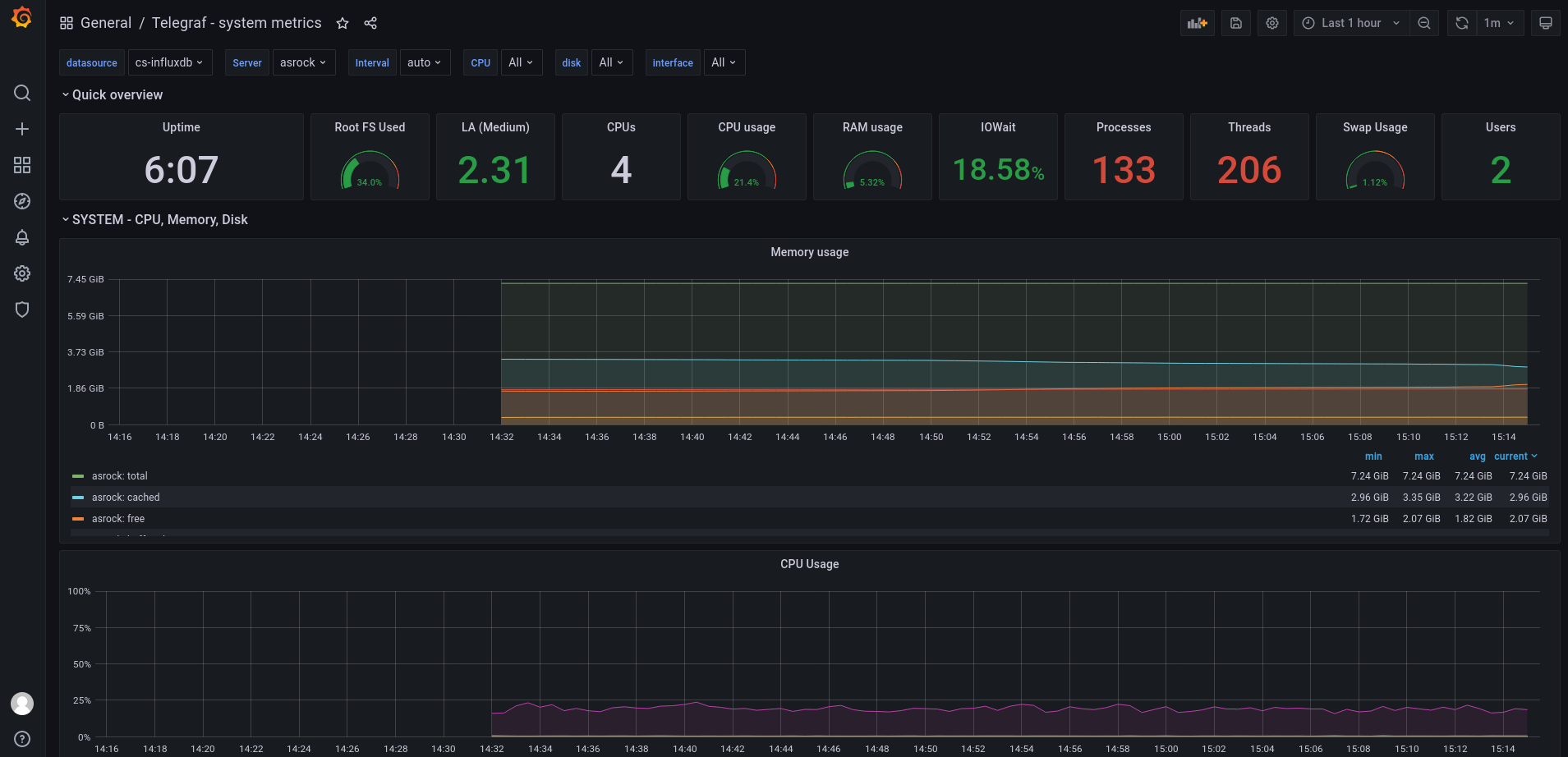Open the LA (Medium) panel title menu
The width and height of the screenshot is (1568, 757).
[495, 127]
